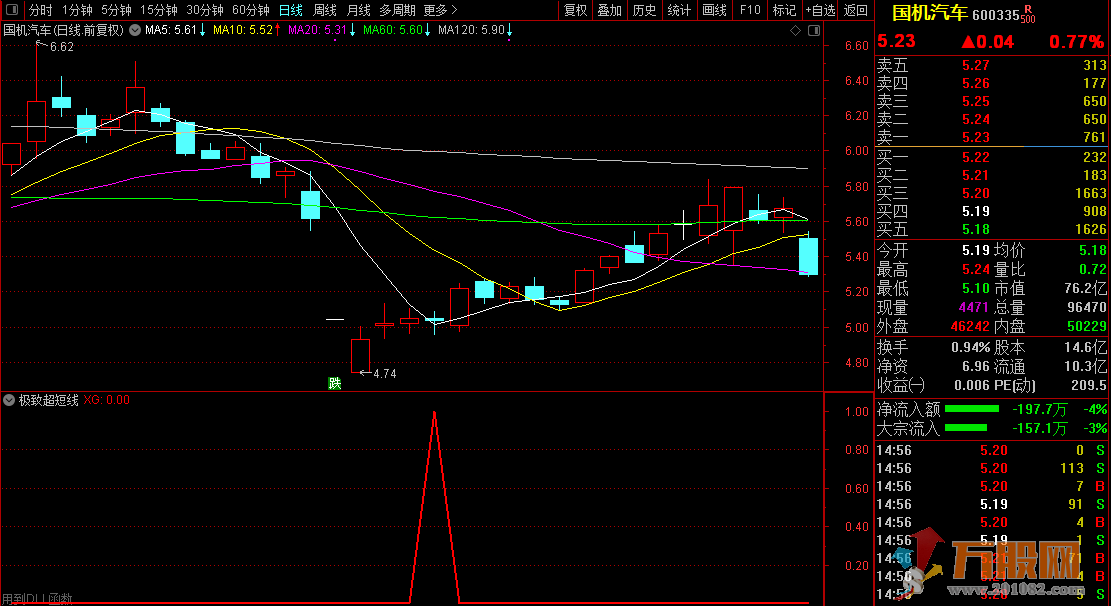Select the 1分钟 period tab
Screen dimensions: 1111x606
77,10
